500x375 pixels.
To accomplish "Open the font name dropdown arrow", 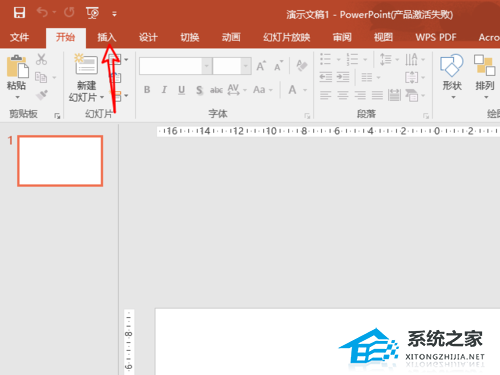I will 207,66.
